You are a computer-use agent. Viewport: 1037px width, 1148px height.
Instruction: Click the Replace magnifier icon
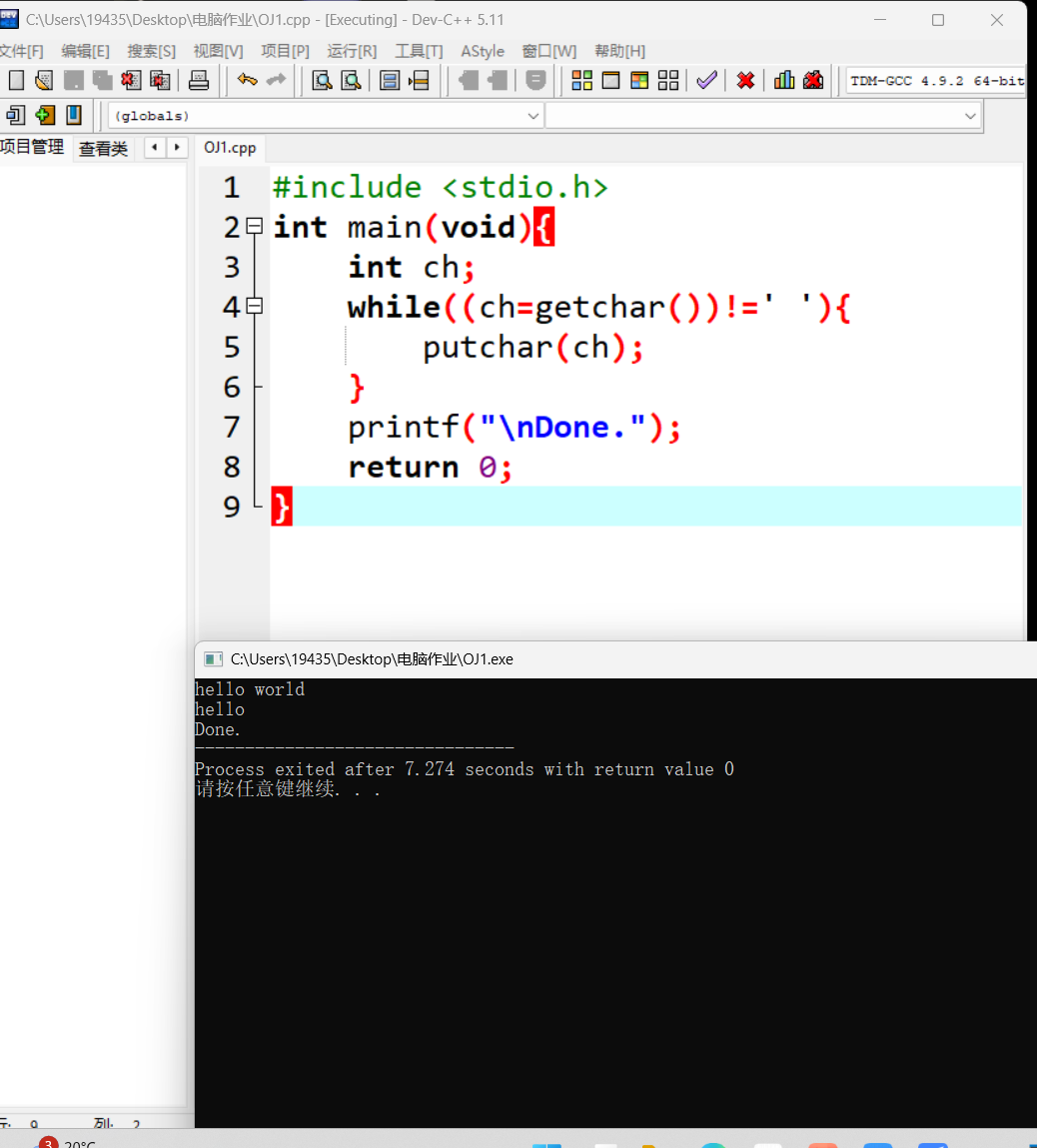tap(352, 80)
